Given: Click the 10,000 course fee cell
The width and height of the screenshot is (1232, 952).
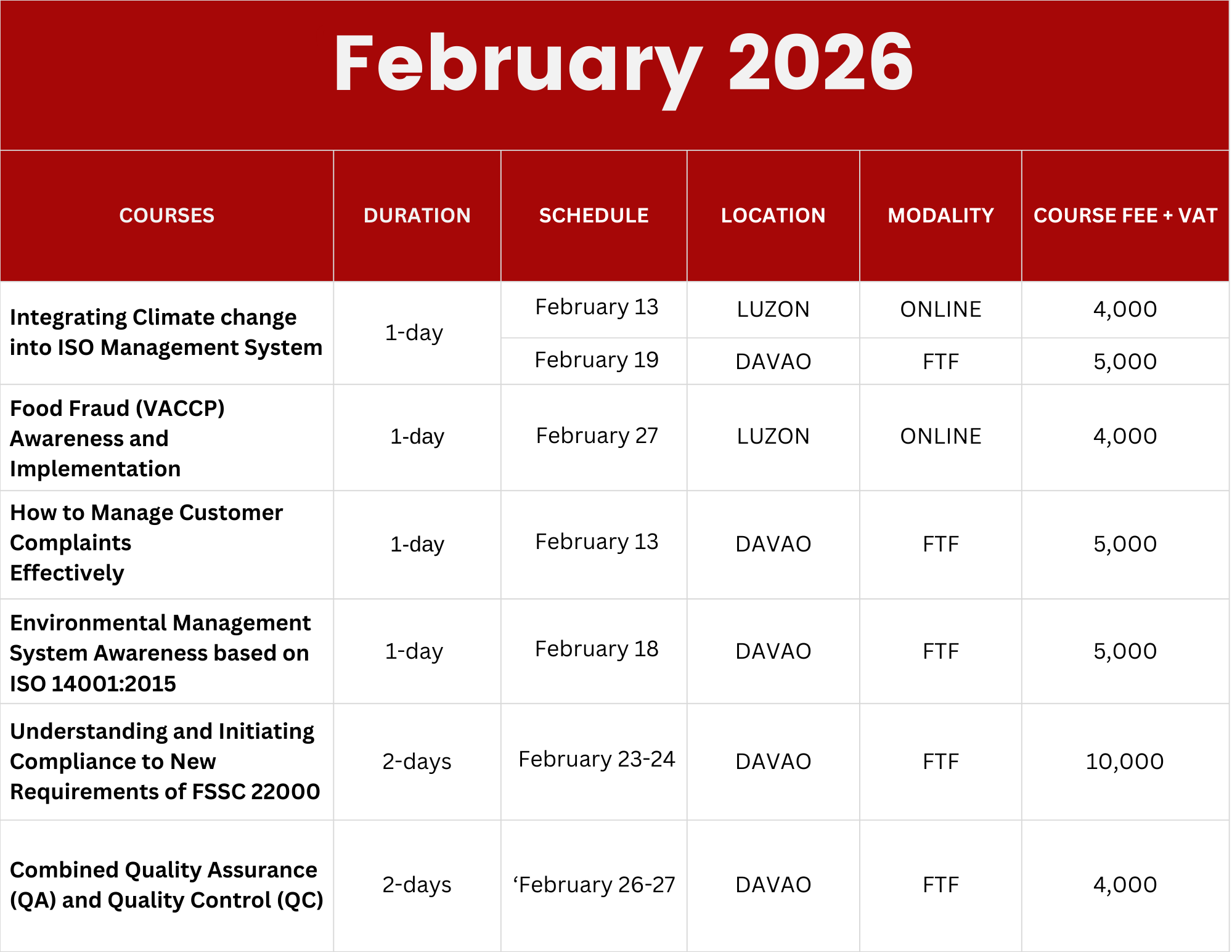Looking at the screenshot, I should 1124,762.
